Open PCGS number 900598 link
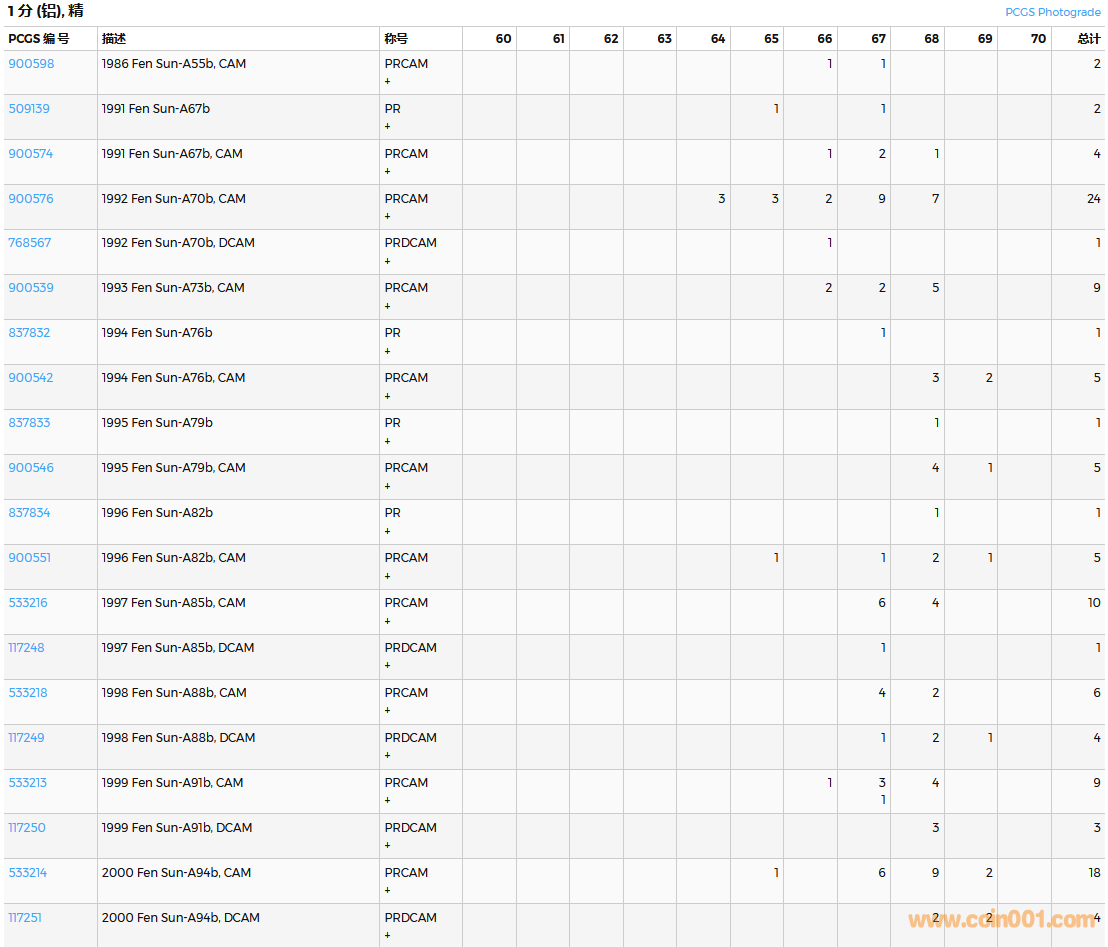1108x947 pixels. pyautogui.click(x=31, y=64)
